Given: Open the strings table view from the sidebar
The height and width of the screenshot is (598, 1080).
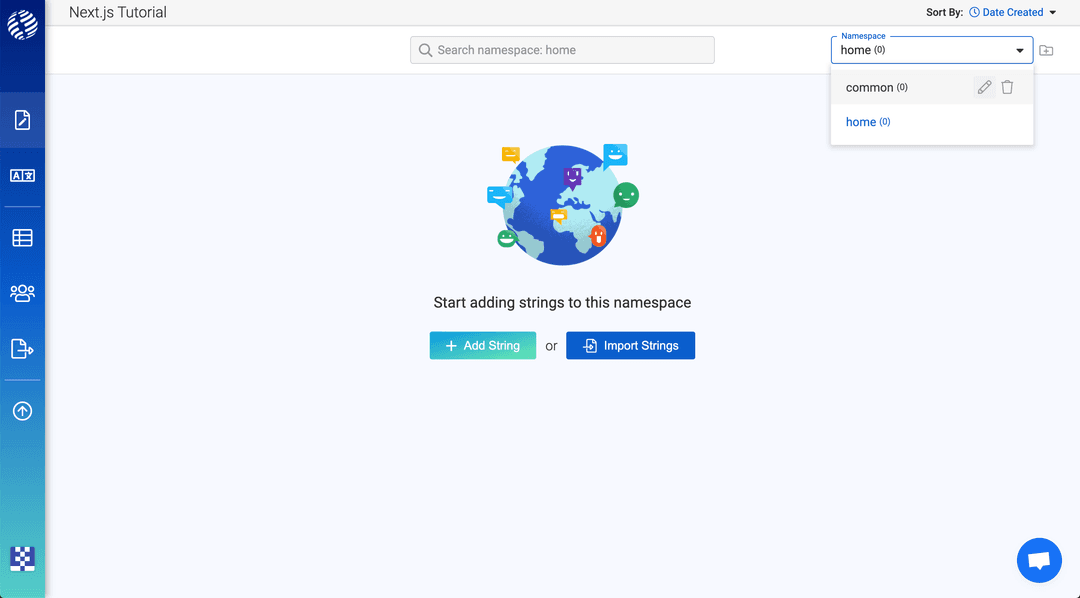Looking at the screenshot, I should point(22,237).
